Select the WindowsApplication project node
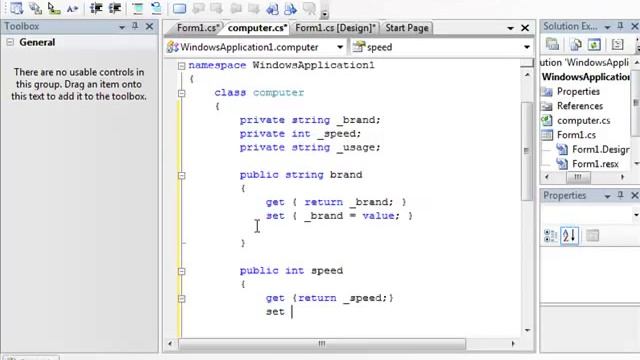The height and width of the screenshot is (360, 640). click(585, 77)
